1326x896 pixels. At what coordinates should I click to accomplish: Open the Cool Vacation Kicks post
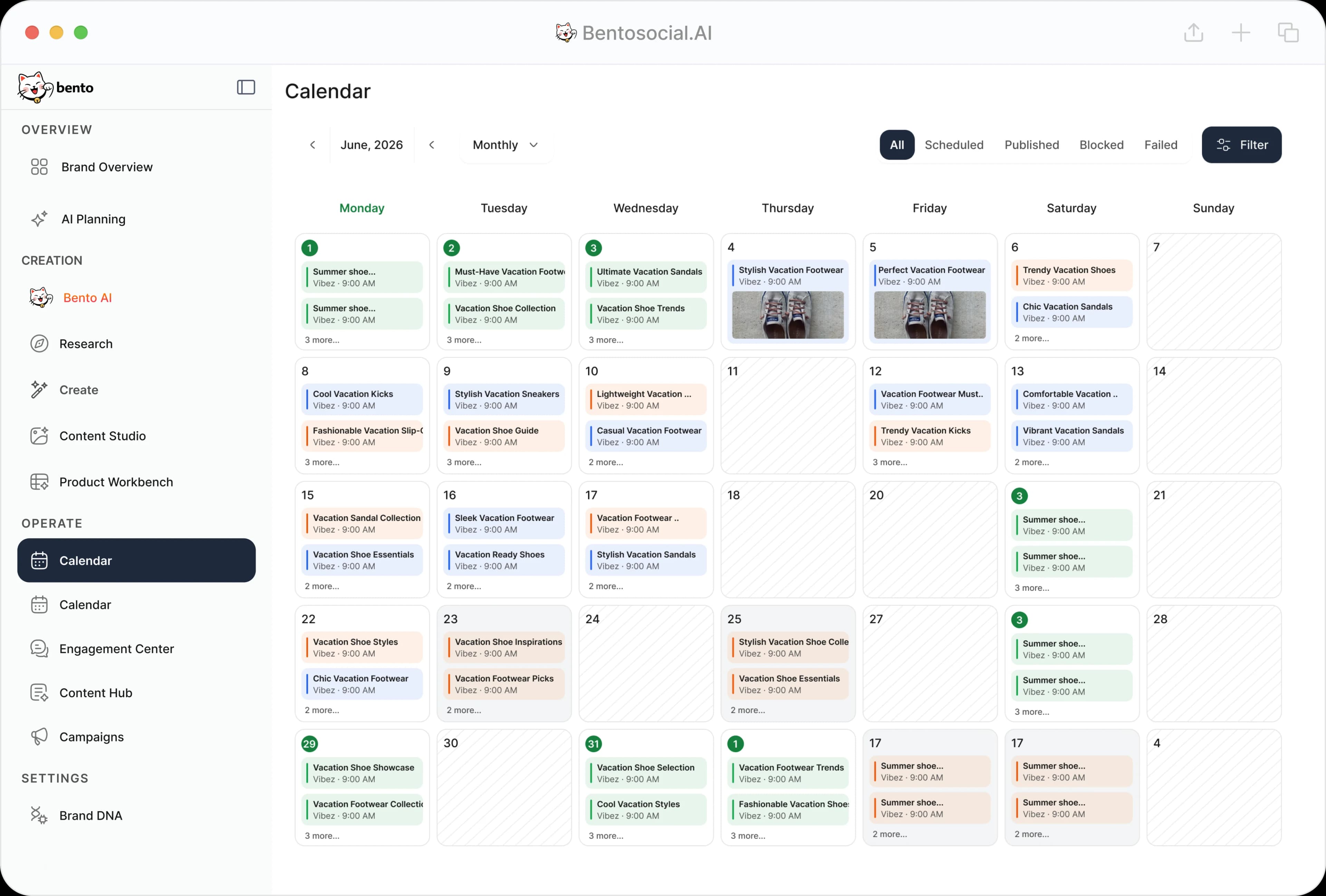(362, 399)
